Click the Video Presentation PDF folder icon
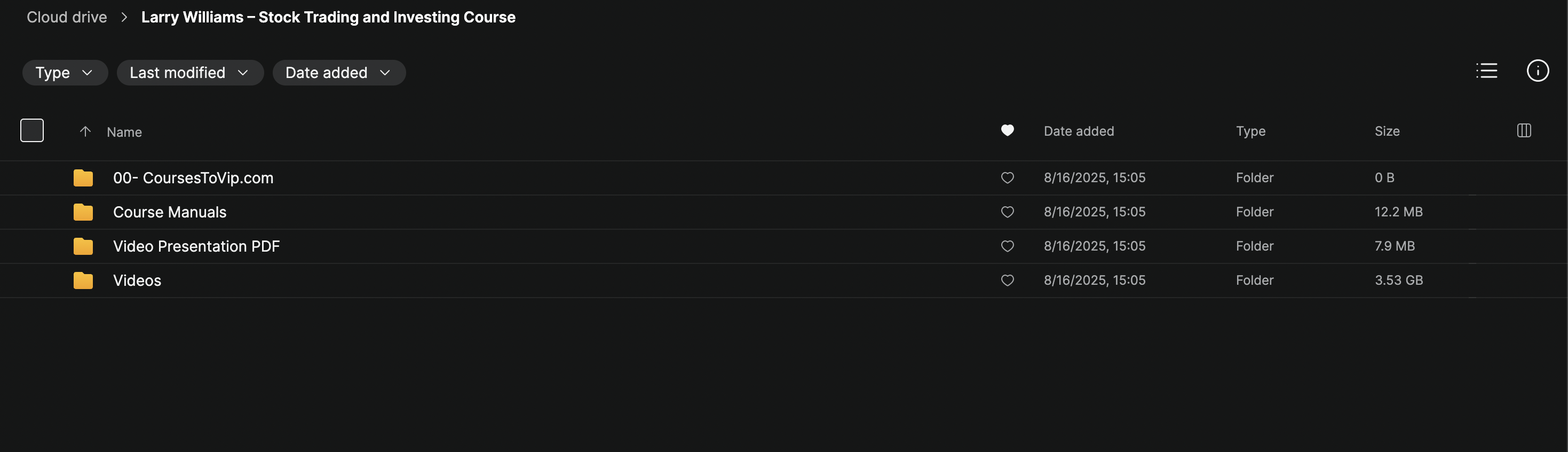The width and height of the screenshot is (1568, 452). click(83, 246)
